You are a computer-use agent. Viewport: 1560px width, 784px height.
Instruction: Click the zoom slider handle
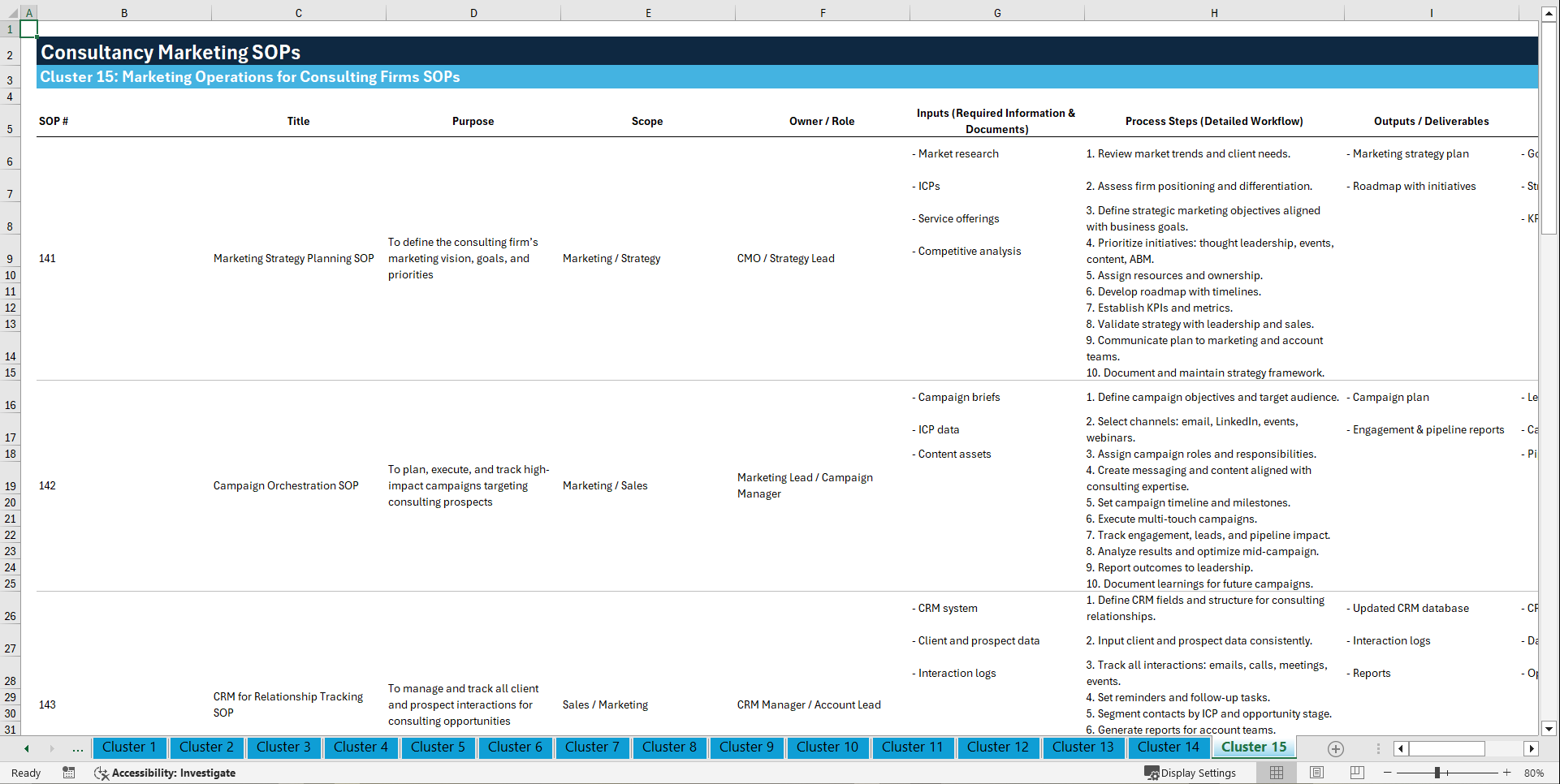coord(1438,773)
